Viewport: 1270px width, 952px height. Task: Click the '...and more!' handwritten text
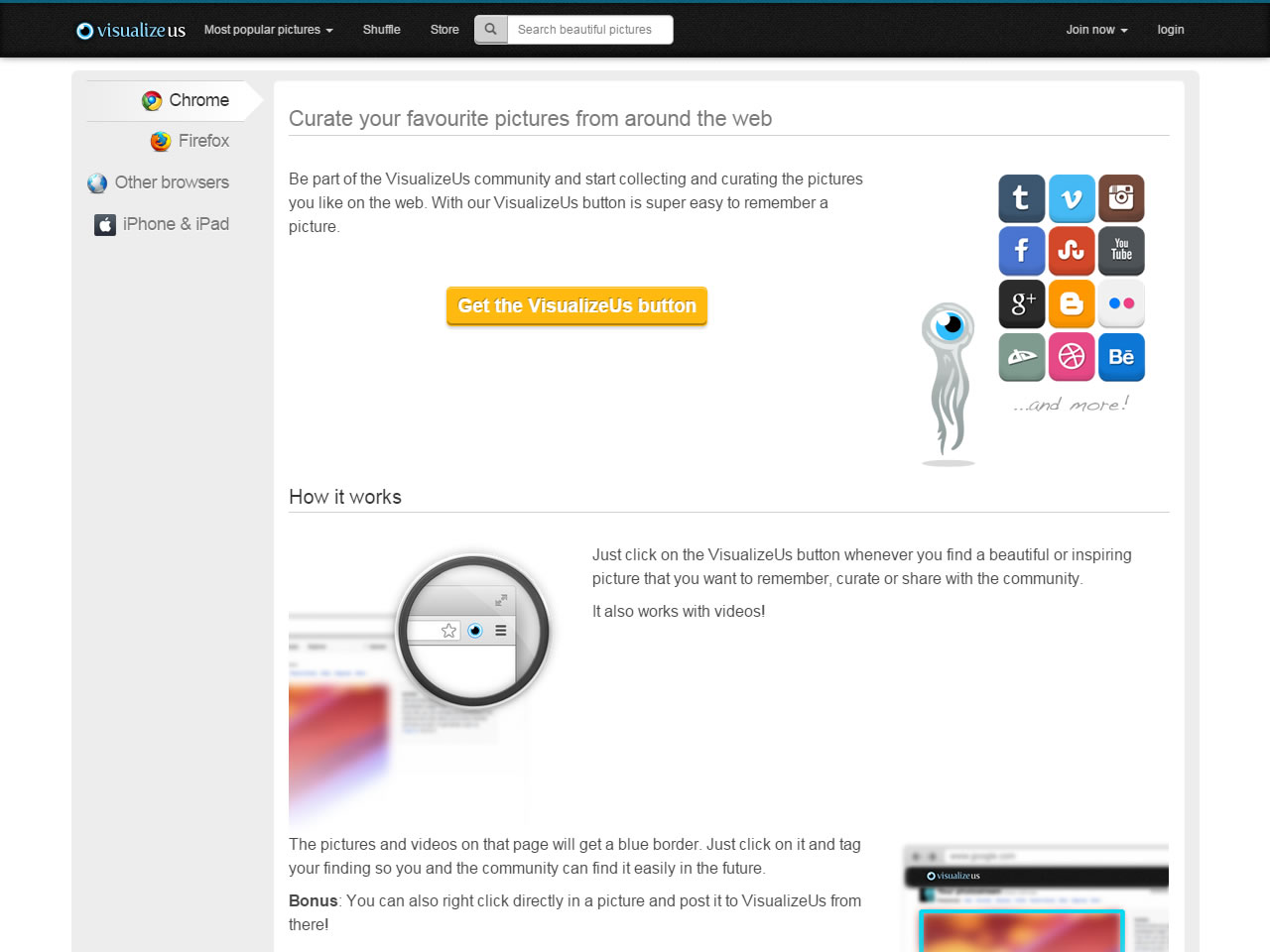point(1072,404)
